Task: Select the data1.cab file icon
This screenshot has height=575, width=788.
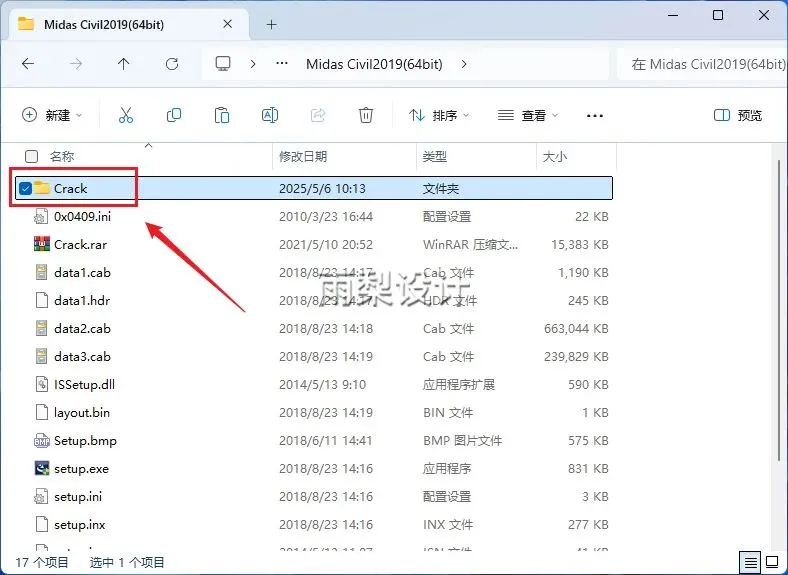Action: coord(42,272)
